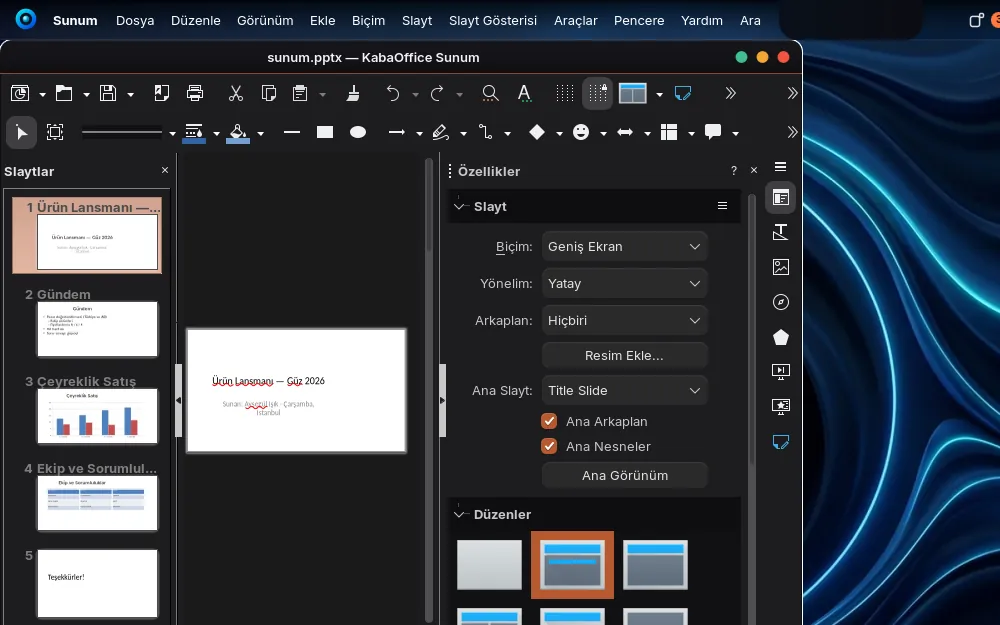1000x625 pixels.
Task: Click the Resim Ekle... button
Action: (x=625, y=356)
